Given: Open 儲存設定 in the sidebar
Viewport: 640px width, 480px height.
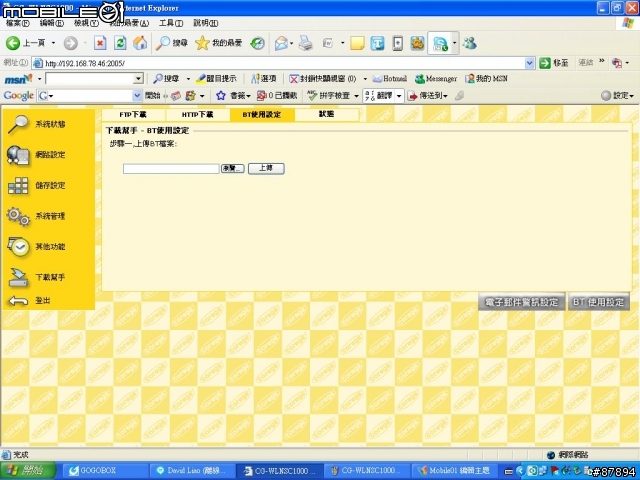Looking at the screenshot, I should pos(50,185).
